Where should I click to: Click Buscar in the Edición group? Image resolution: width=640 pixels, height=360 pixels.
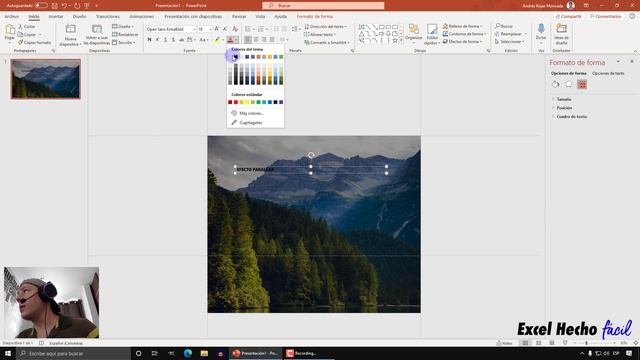[x=504, y=26]
